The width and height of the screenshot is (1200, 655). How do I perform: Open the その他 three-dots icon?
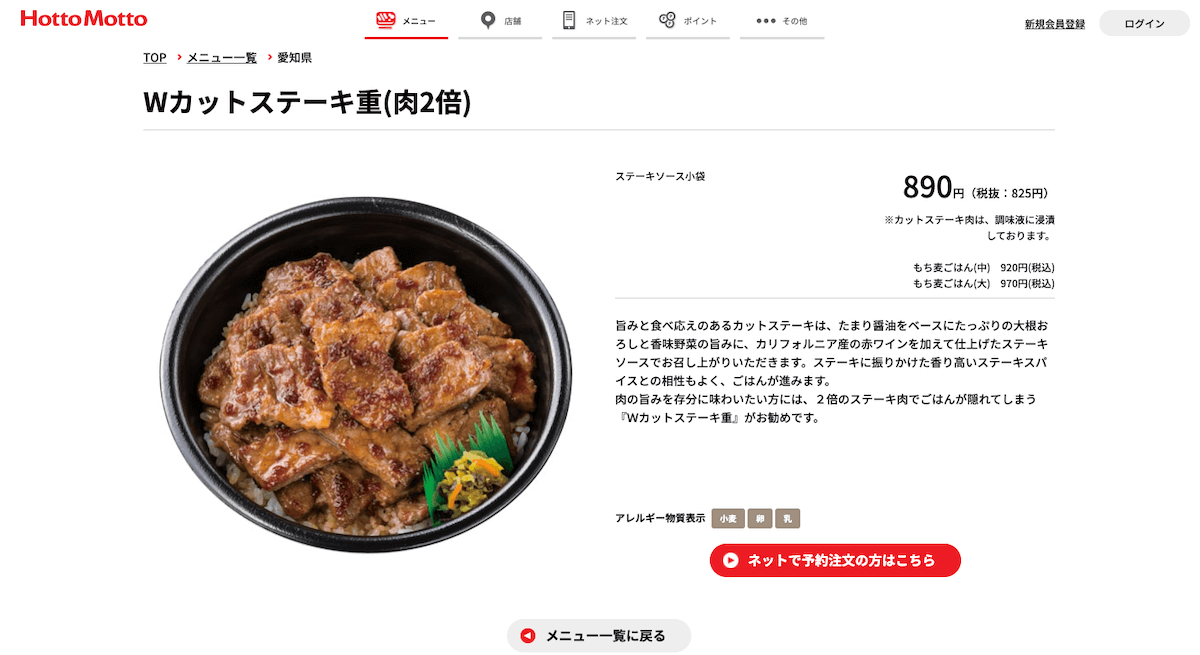(766, 21)
